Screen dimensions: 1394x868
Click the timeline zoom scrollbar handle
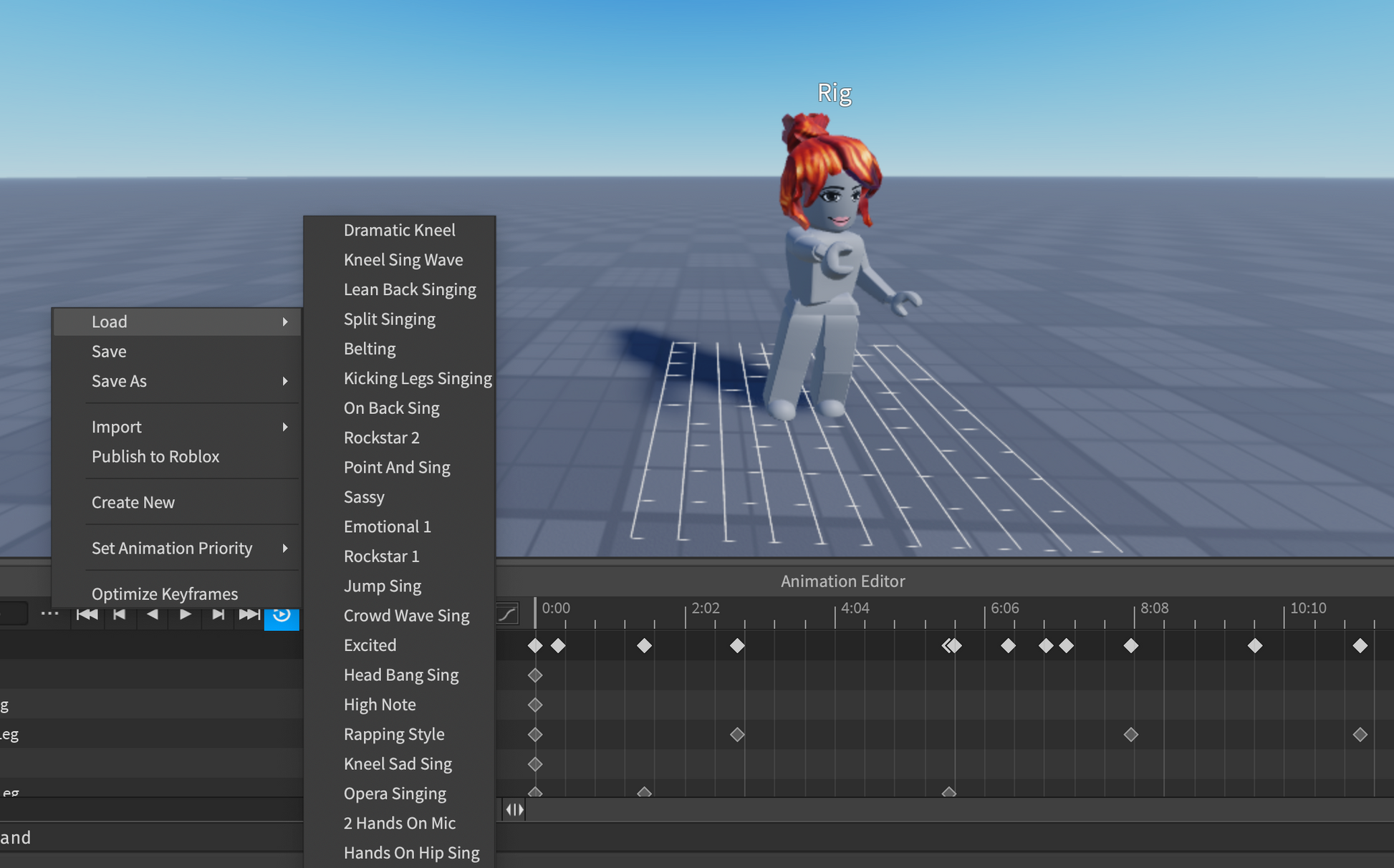[514, 810]
